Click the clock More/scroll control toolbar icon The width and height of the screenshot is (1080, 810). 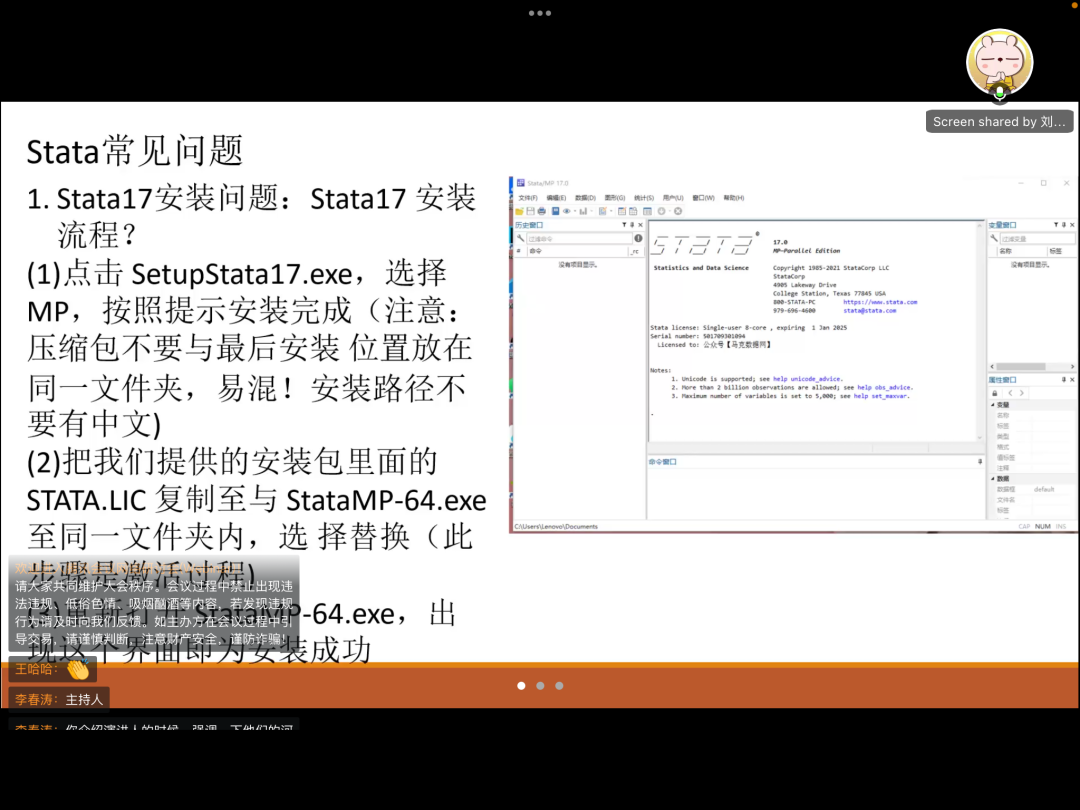pyautogui.click(x=661, y=211)
